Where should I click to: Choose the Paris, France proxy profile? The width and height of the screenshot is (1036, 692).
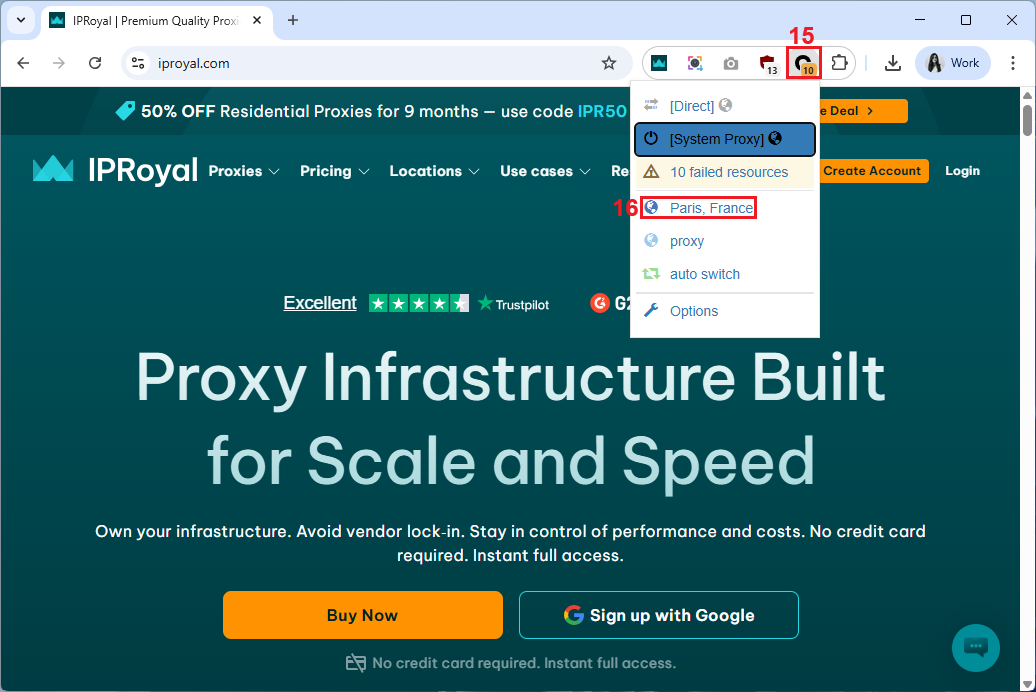pos(711,208)
